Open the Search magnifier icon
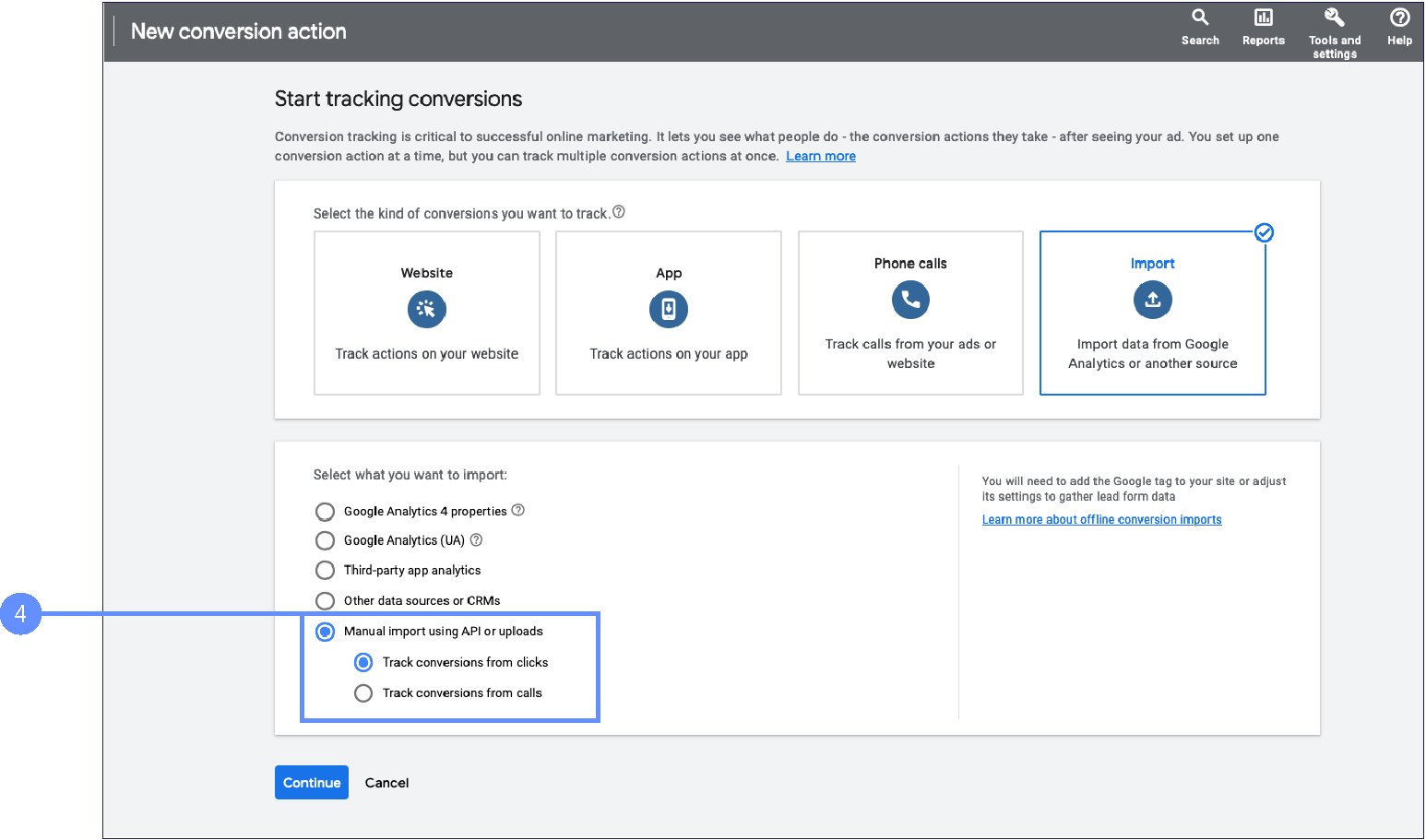 (x=1200, y=18)
